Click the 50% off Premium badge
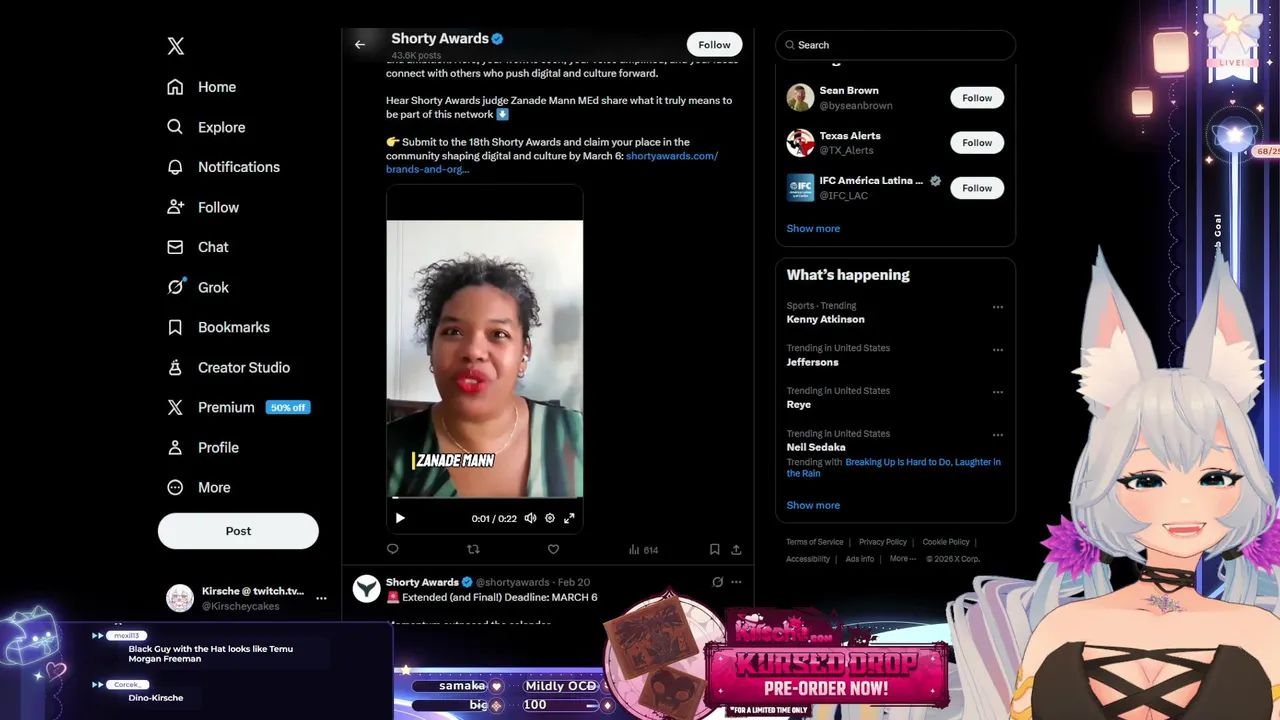 coord(288,408)
